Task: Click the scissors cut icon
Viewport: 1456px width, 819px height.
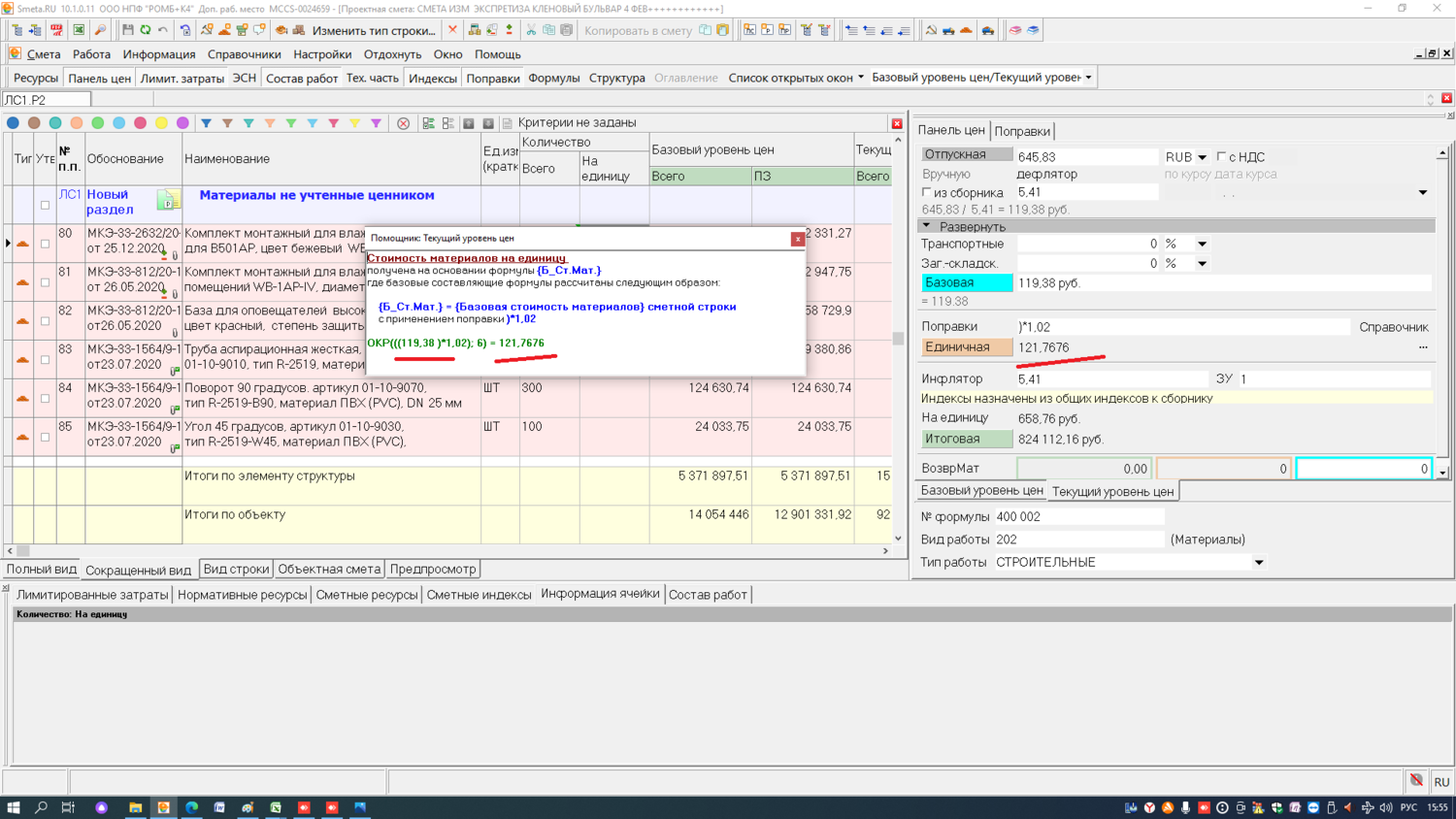Action: click(x=531, y=30)
